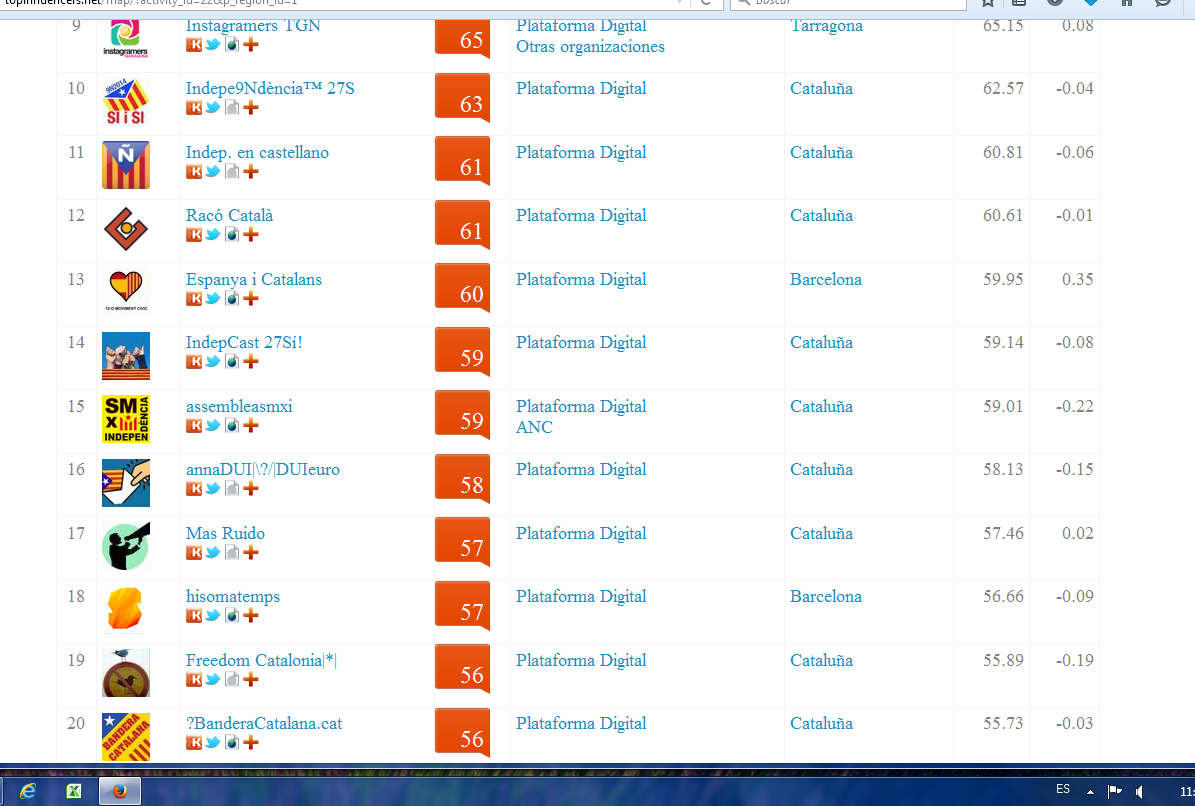Click orange plus icon under Mas Ruido
Viewport: 1195px width, 806px height.
point(251,553)
